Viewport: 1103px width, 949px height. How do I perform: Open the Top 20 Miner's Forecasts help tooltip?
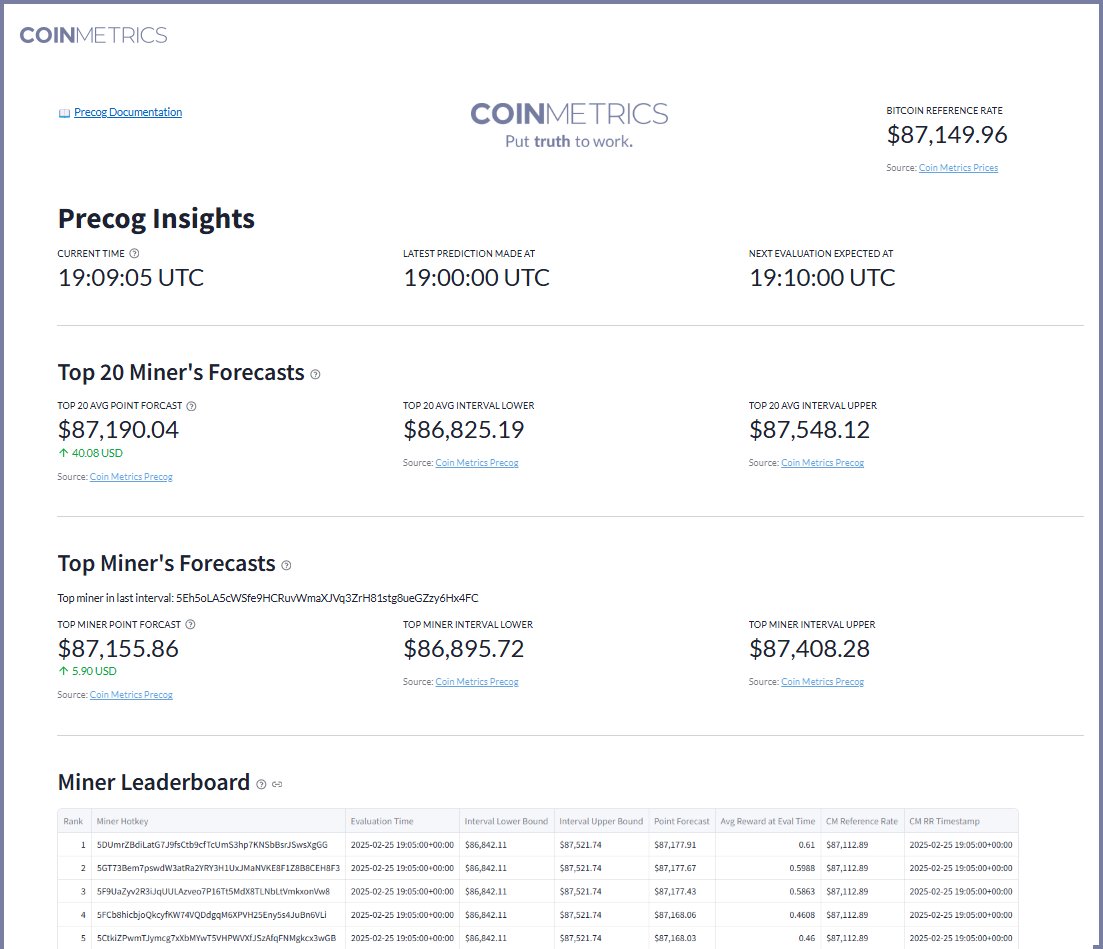tap(315, 373)
